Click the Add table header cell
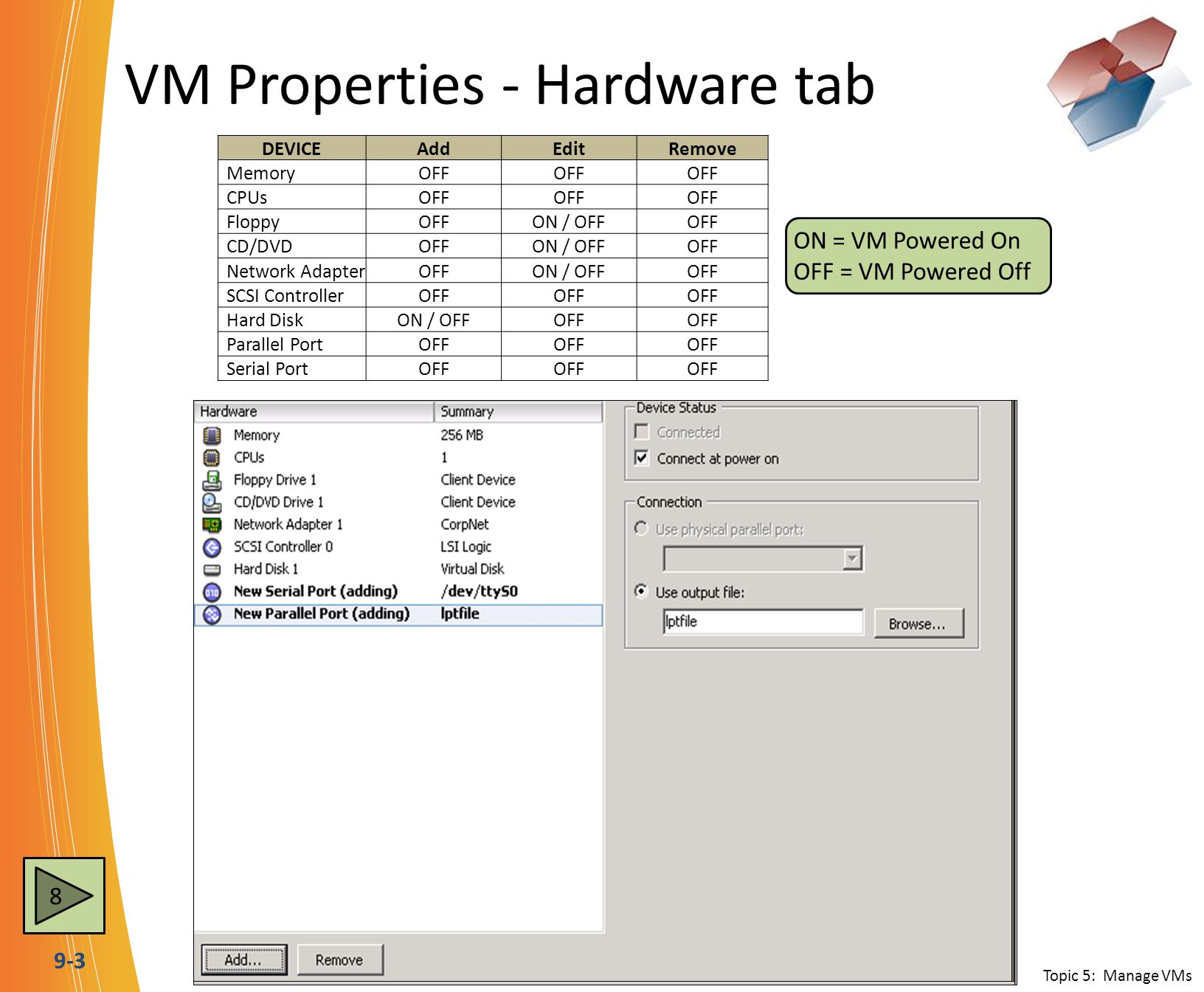The width and height of the screenshot is (1204, 992). (x=434, y=148)
